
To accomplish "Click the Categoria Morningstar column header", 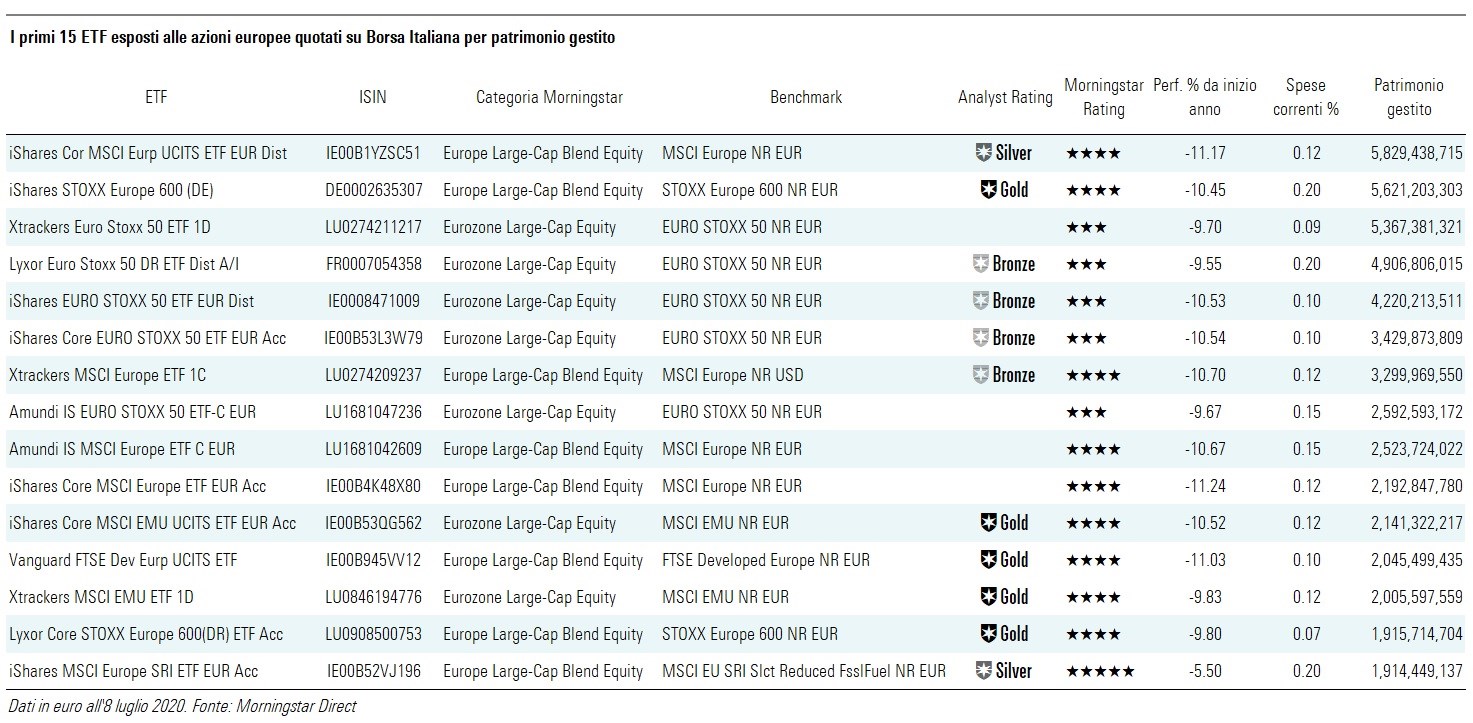I will click(x=549, y=97).
